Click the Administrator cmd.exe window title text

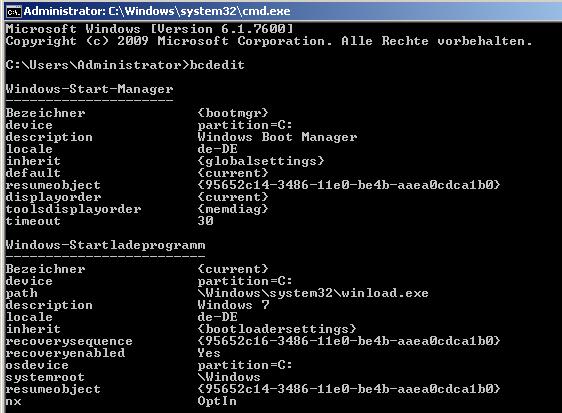click(157, 11)
